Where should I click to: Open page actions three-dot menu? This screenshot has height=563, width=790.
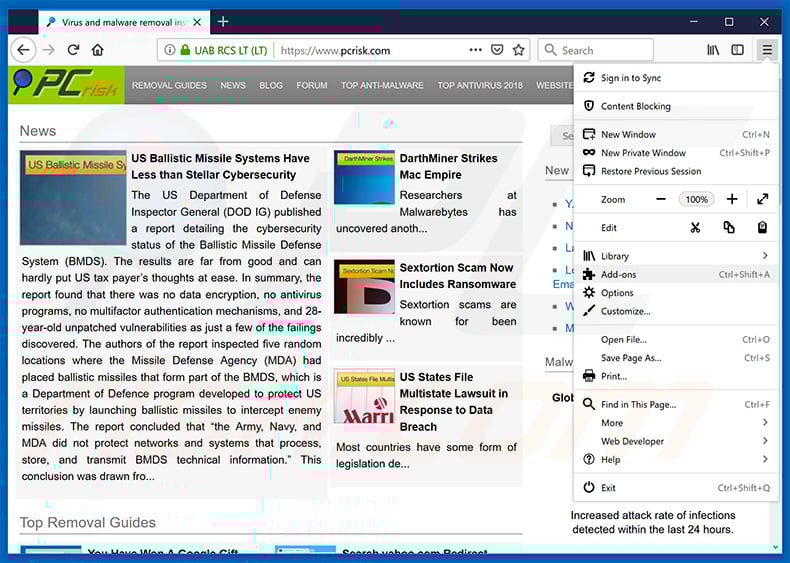pos(475,50)
